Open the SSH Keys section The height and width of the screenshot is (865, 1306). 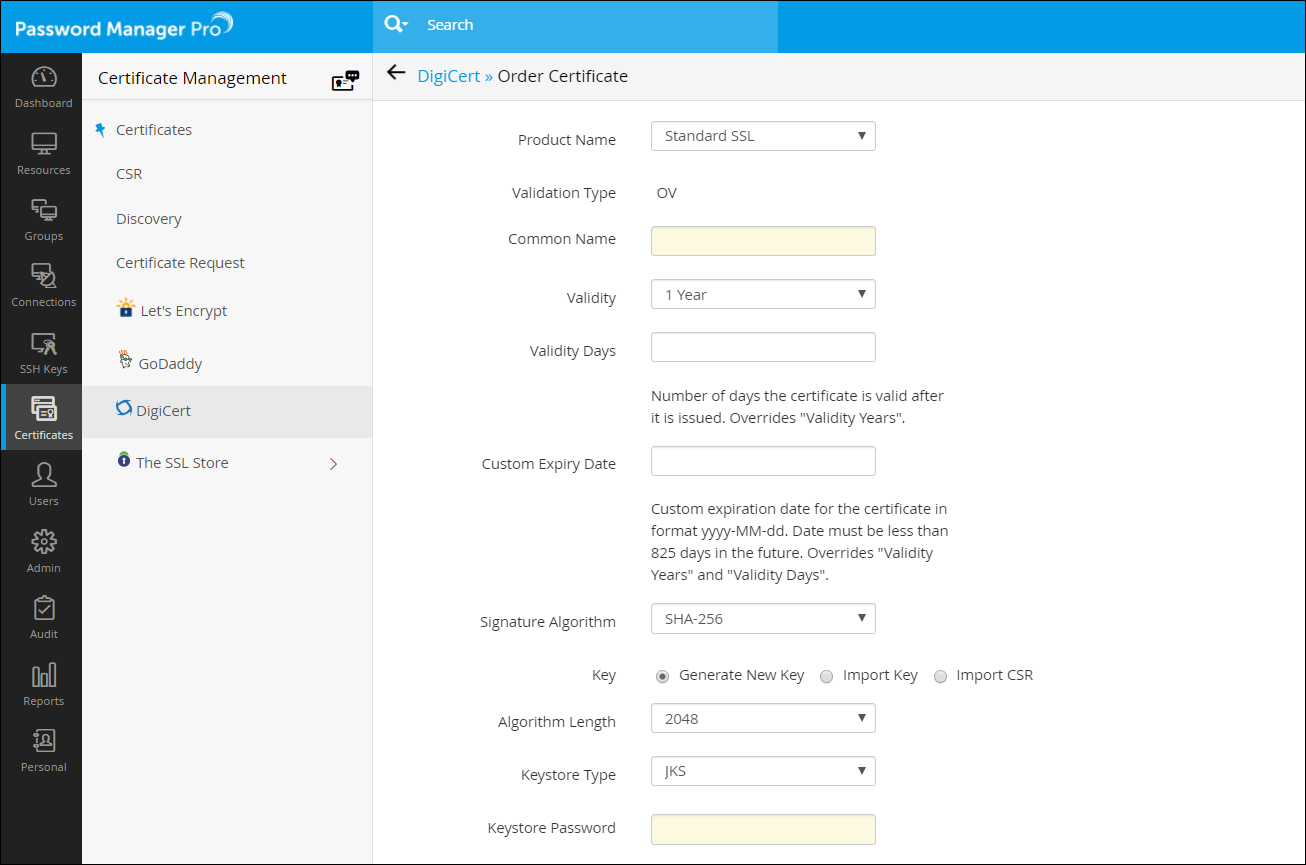tap(43, 353)
